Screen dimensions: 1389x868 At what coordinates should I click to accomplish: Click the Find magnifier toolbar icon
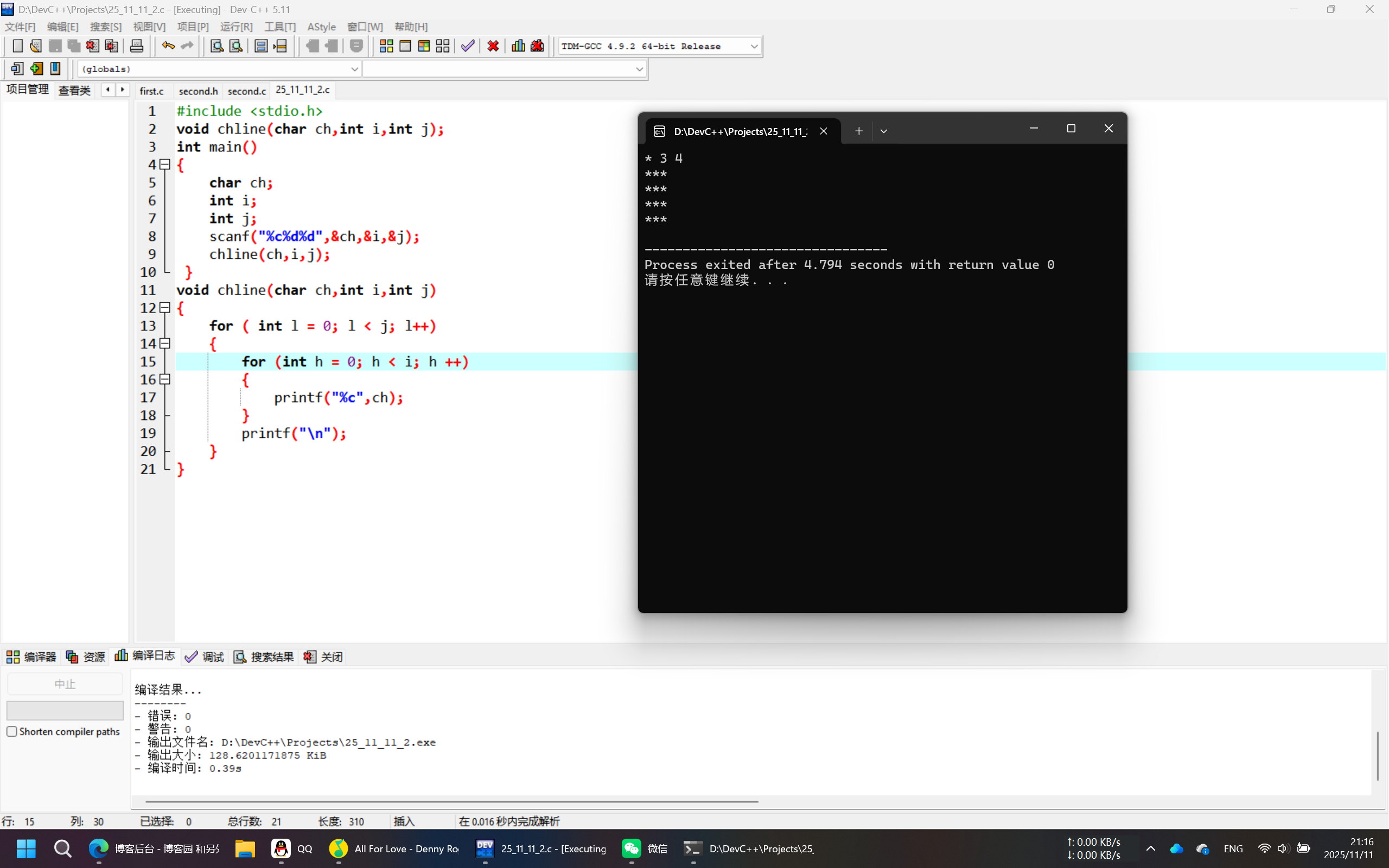coord(216,46)
